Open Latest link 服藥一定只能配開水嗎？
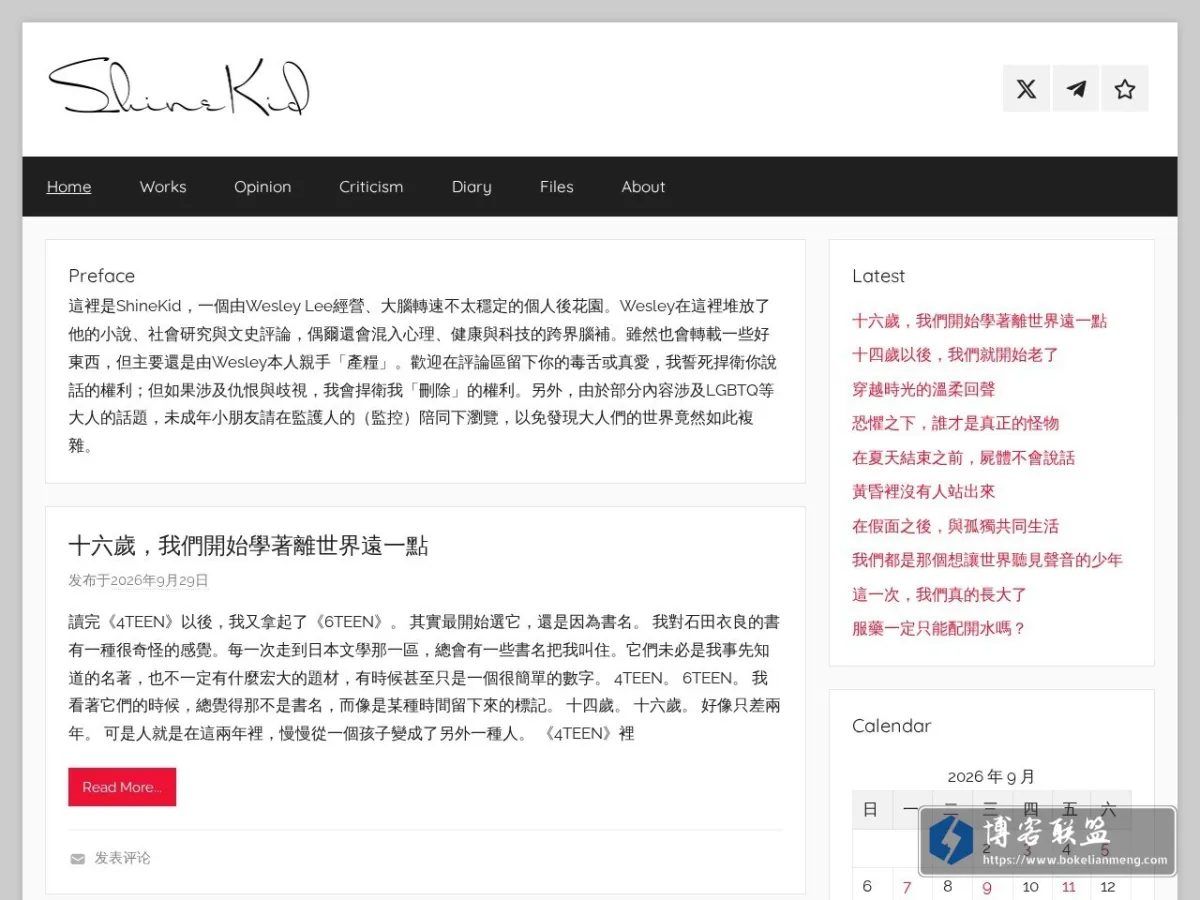Viewport: 1200px width, 900px height. (940, 628)
